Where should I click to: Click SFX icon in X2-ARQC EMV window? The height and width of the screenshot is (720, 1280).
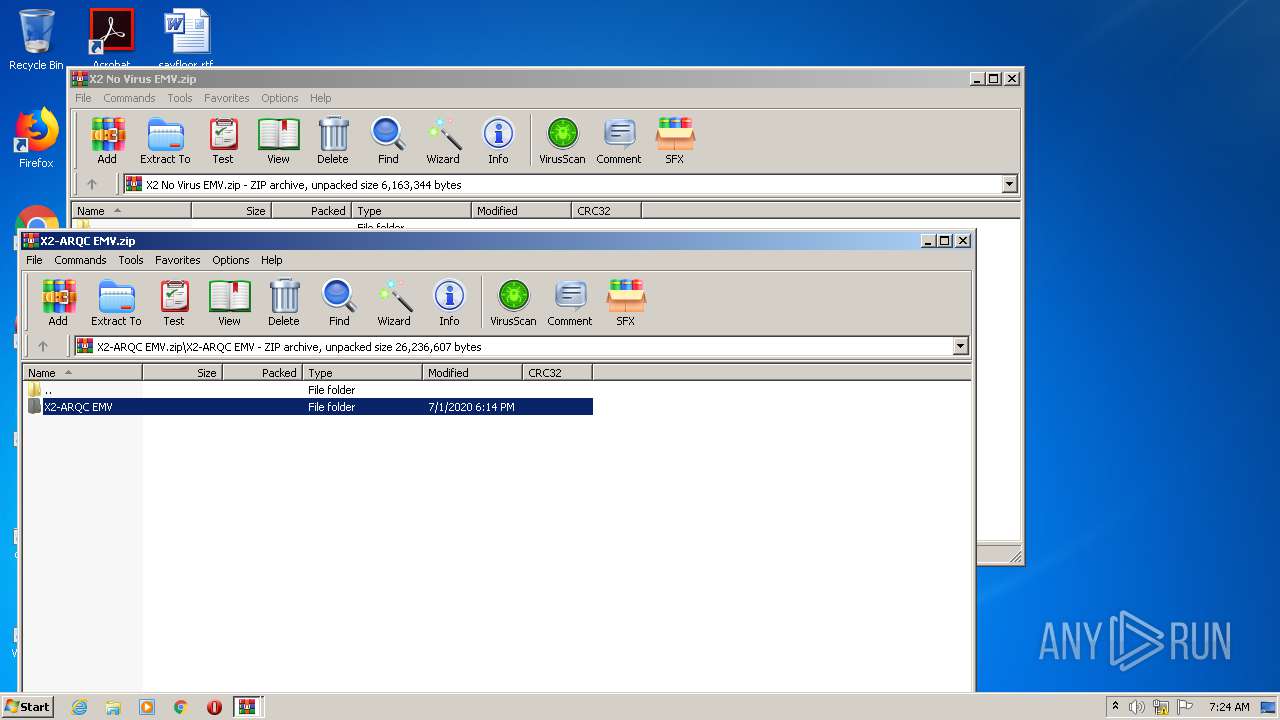[626, 303]
